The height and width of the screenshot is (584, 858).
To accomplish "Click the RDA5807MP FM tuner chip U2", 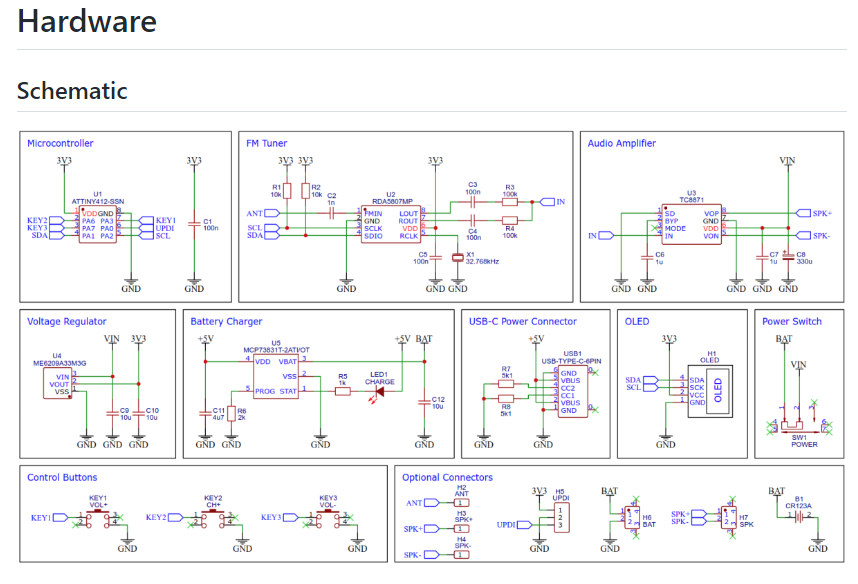I will click(x=392, y=225).
